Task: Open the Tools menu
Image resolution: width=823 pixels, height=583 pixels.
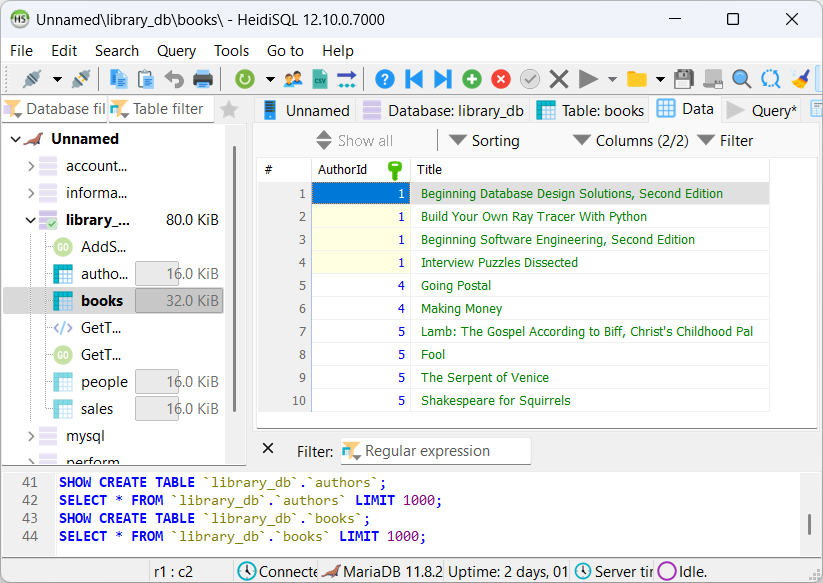Action: [x=231, y=50]
